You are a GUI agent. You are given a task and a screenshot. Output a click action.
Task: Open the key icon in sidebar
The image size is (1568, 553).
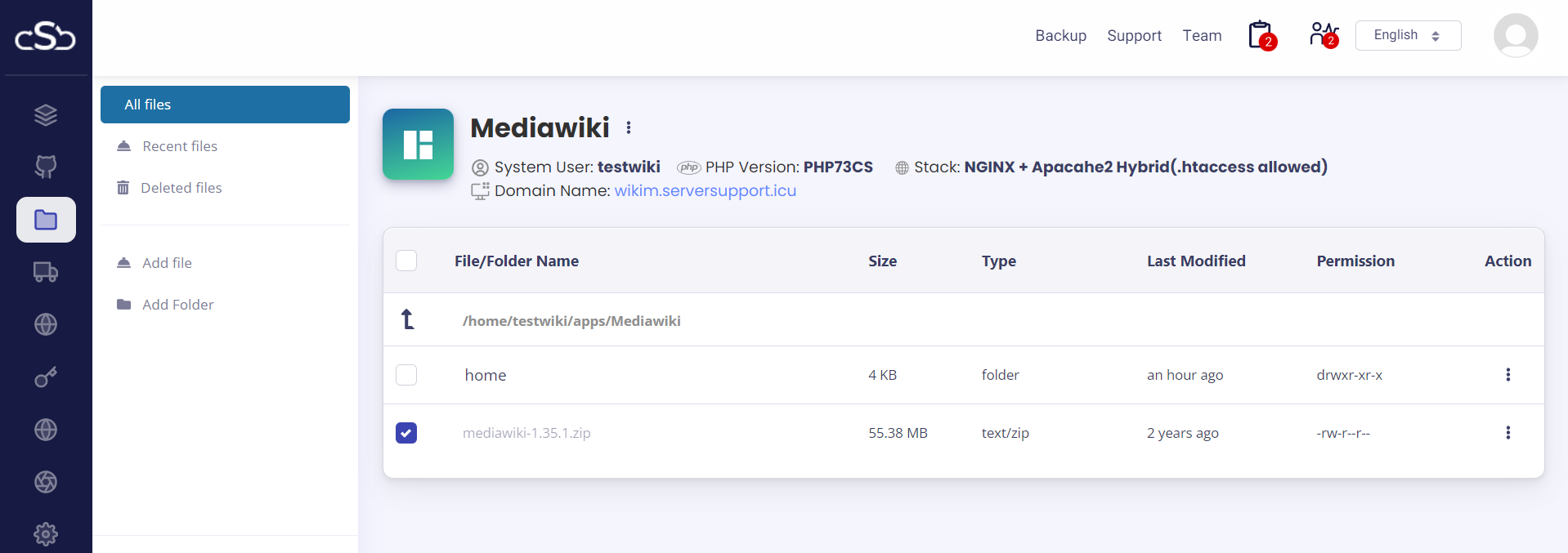click(x=46, y=377)
